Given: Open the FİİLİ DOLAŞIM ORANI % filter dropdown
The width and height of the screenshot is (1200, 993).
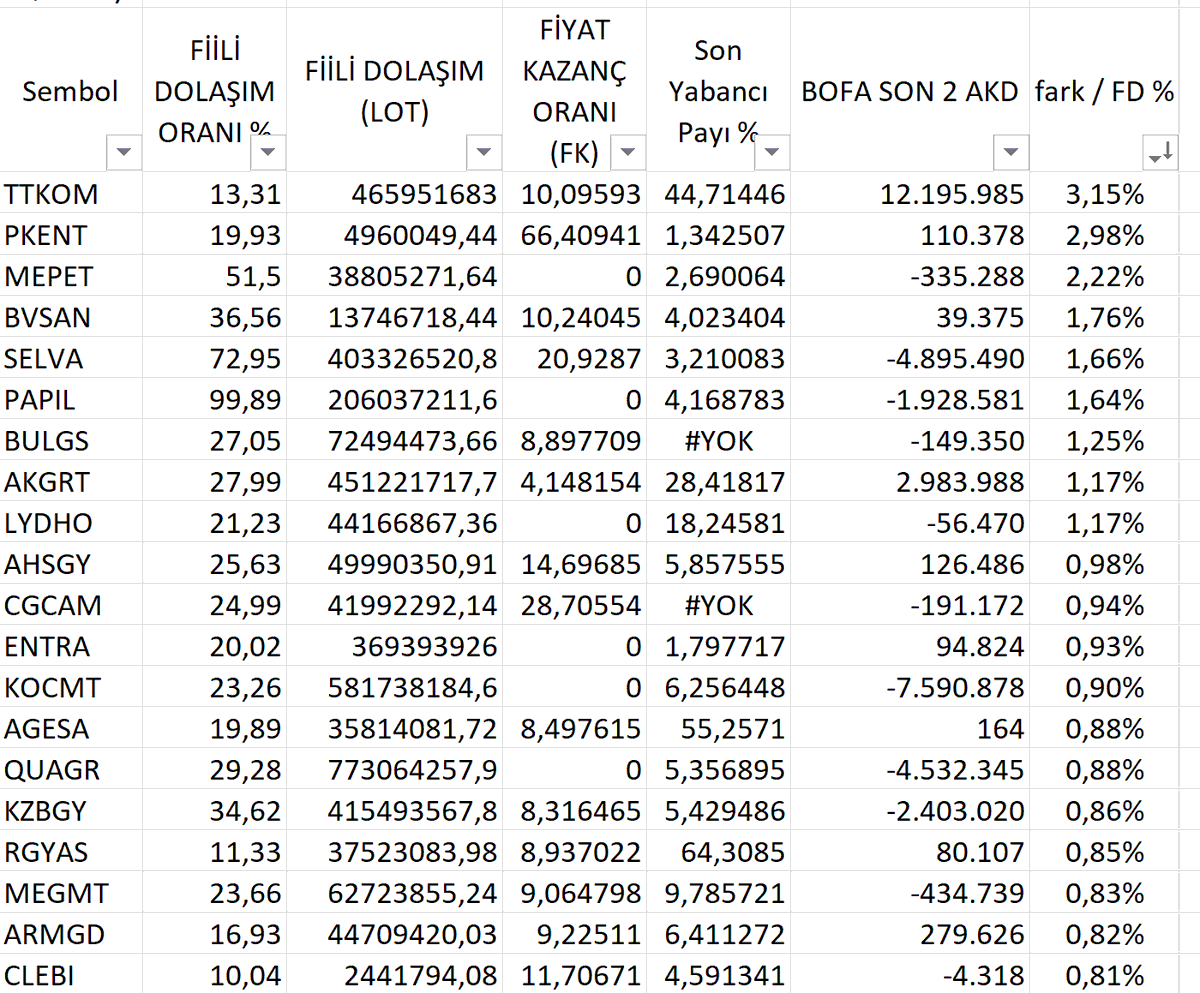Looking at the screenshot, I should 270,152.
